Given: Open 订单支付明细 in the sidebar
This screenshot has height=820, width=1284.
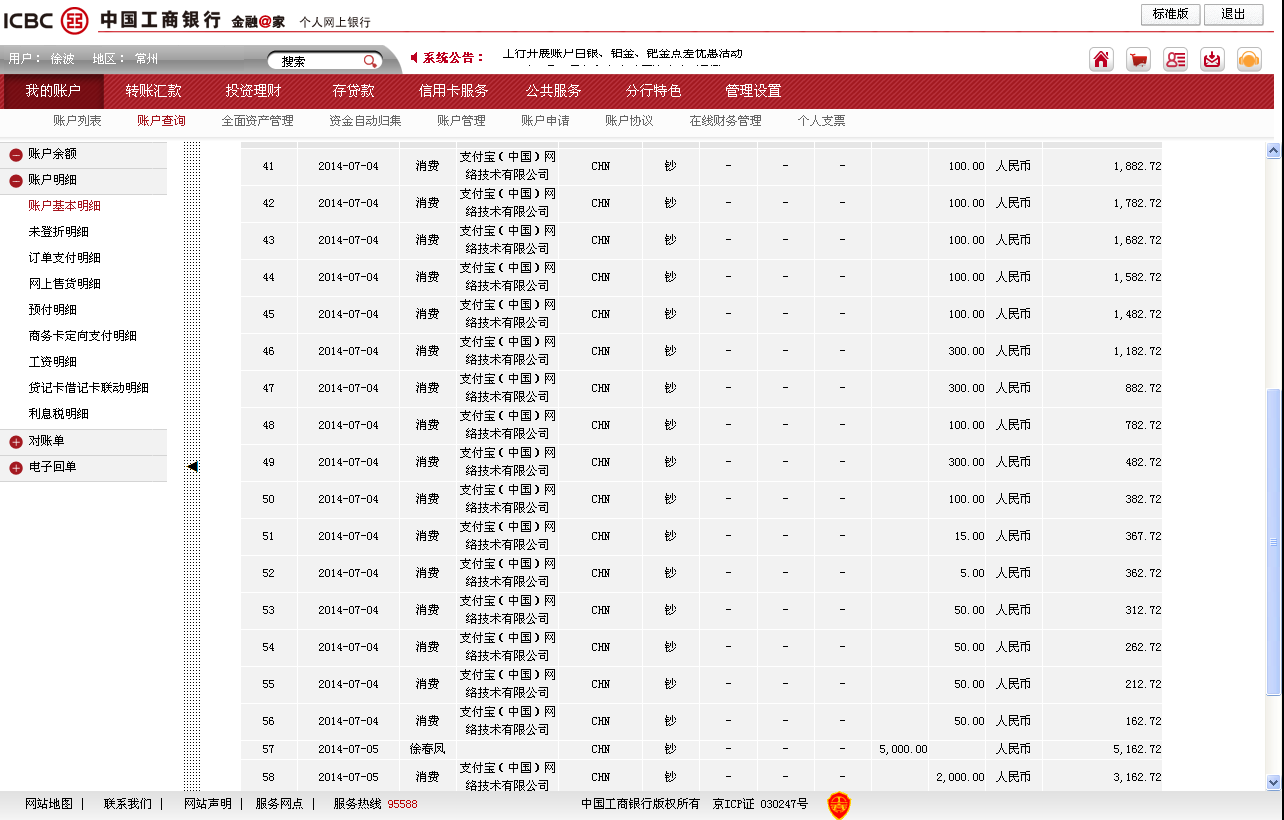Looking at the screenshot, I should [x=64, y=258].
